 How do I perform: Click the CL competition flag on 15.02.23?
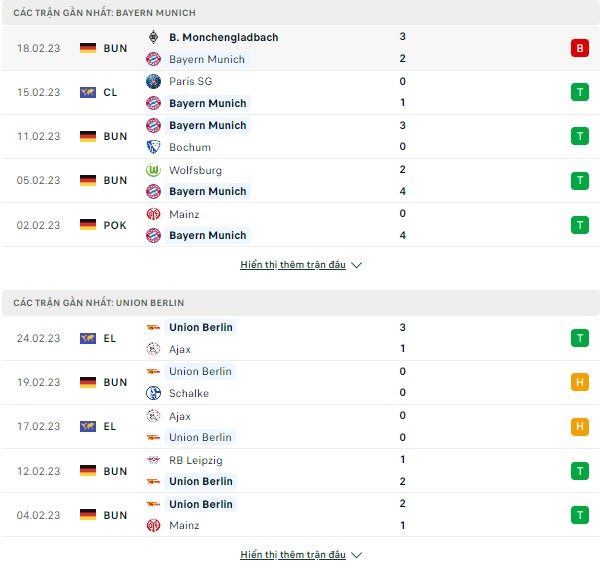88,92
